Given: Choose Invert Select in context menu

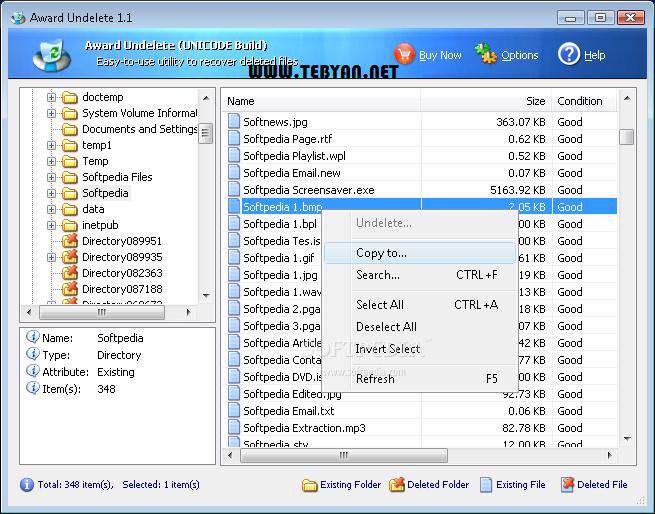Looking at the screenshot, I should point(420,349).
